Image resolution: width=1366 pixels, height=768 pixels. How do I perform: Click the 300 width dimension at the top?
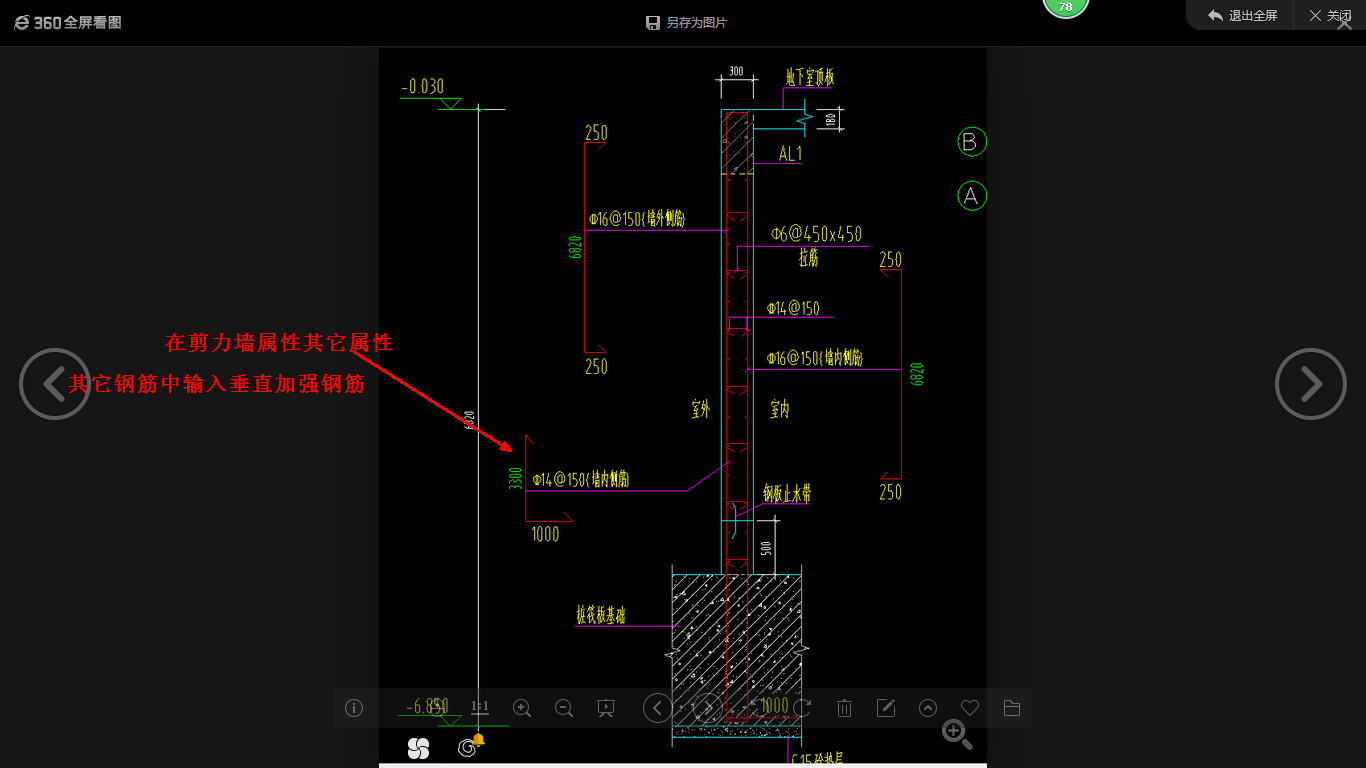[x=736, y=72]
